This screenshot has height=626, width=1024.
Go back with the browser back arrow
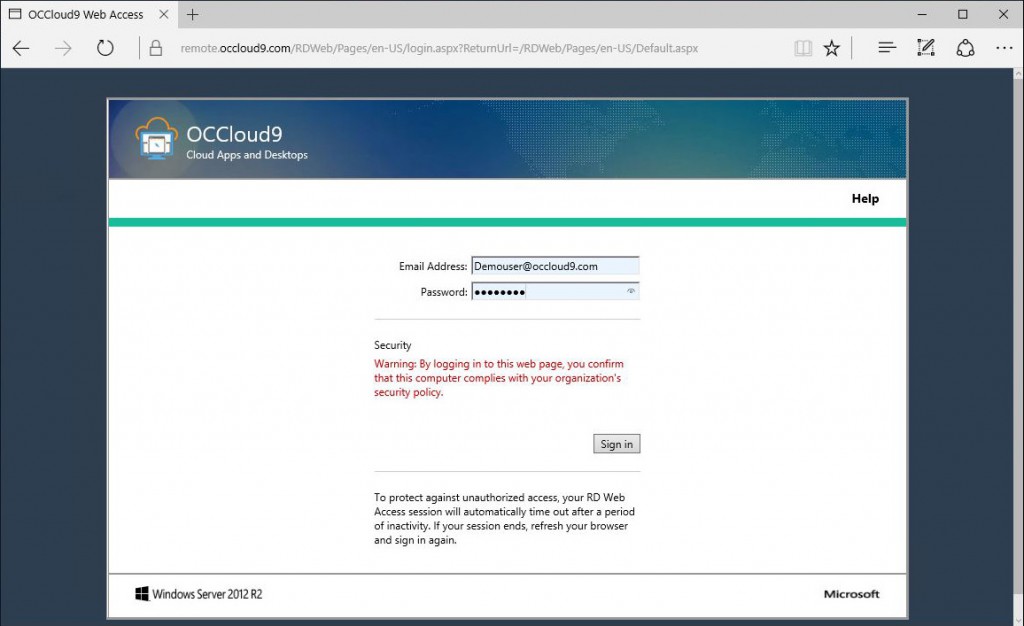[21, 48]
